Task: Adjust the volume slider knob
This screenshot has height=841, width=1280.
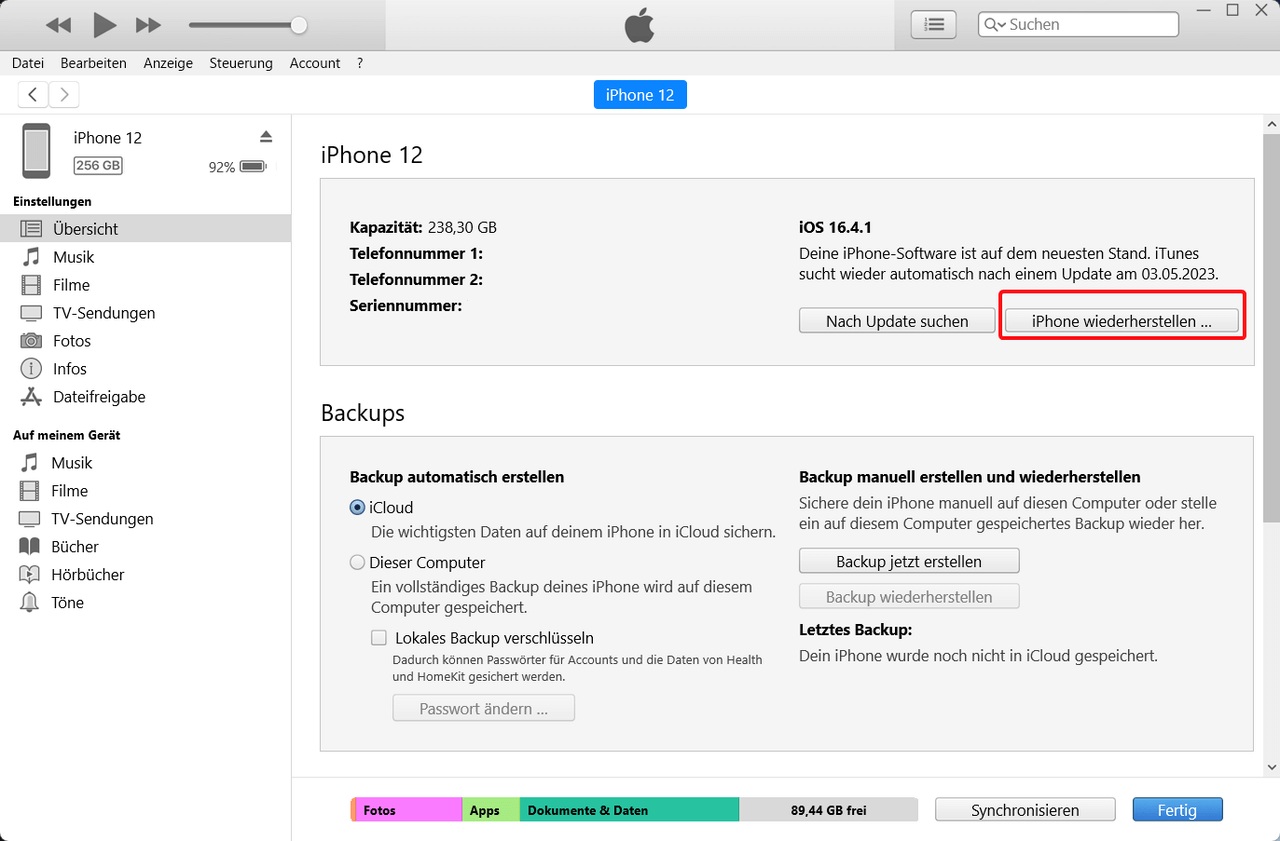Action: (298, 25)
